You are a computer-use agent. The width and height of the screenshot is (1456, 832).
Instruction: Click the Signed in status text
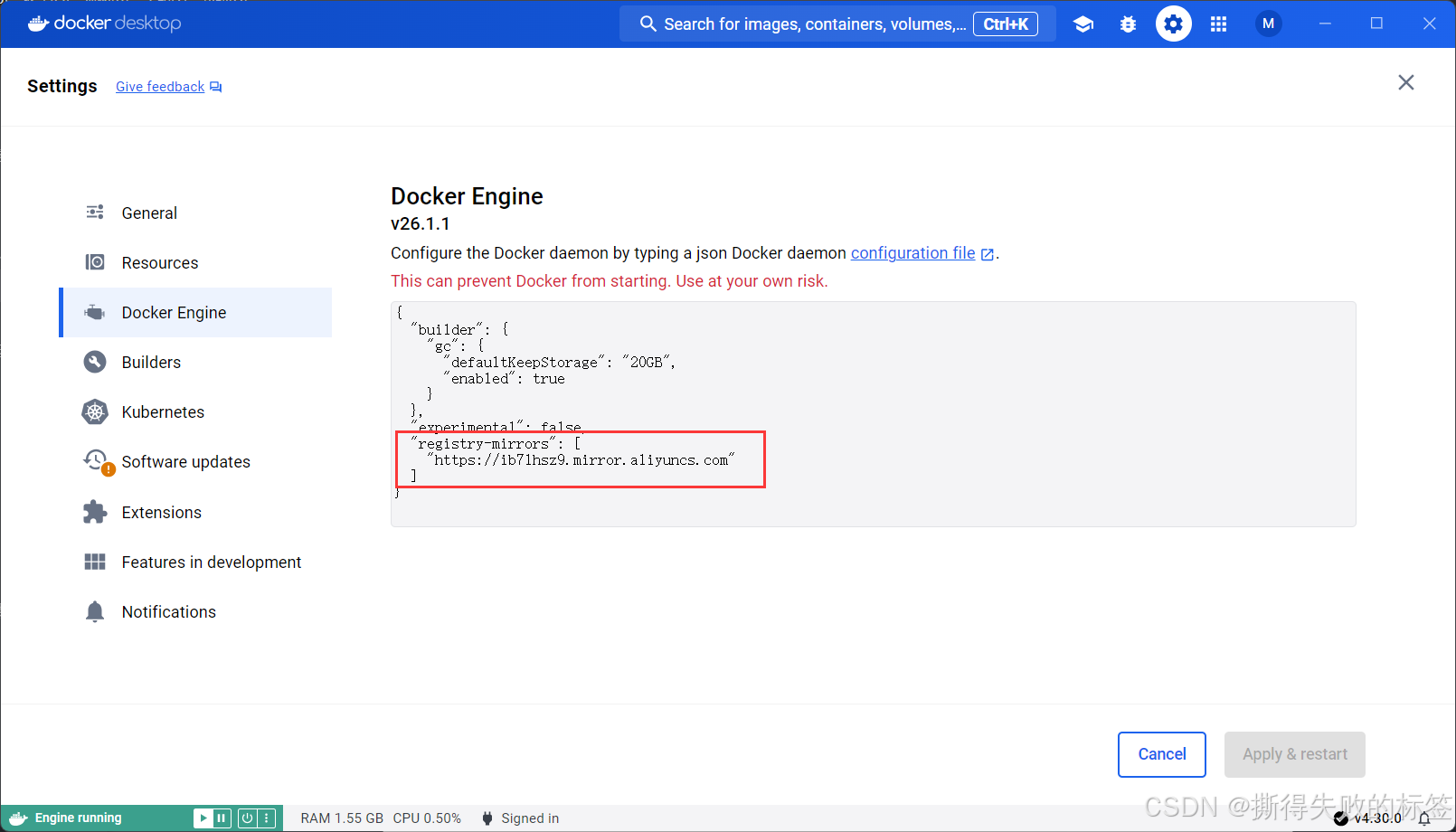[x=530, y=818]
